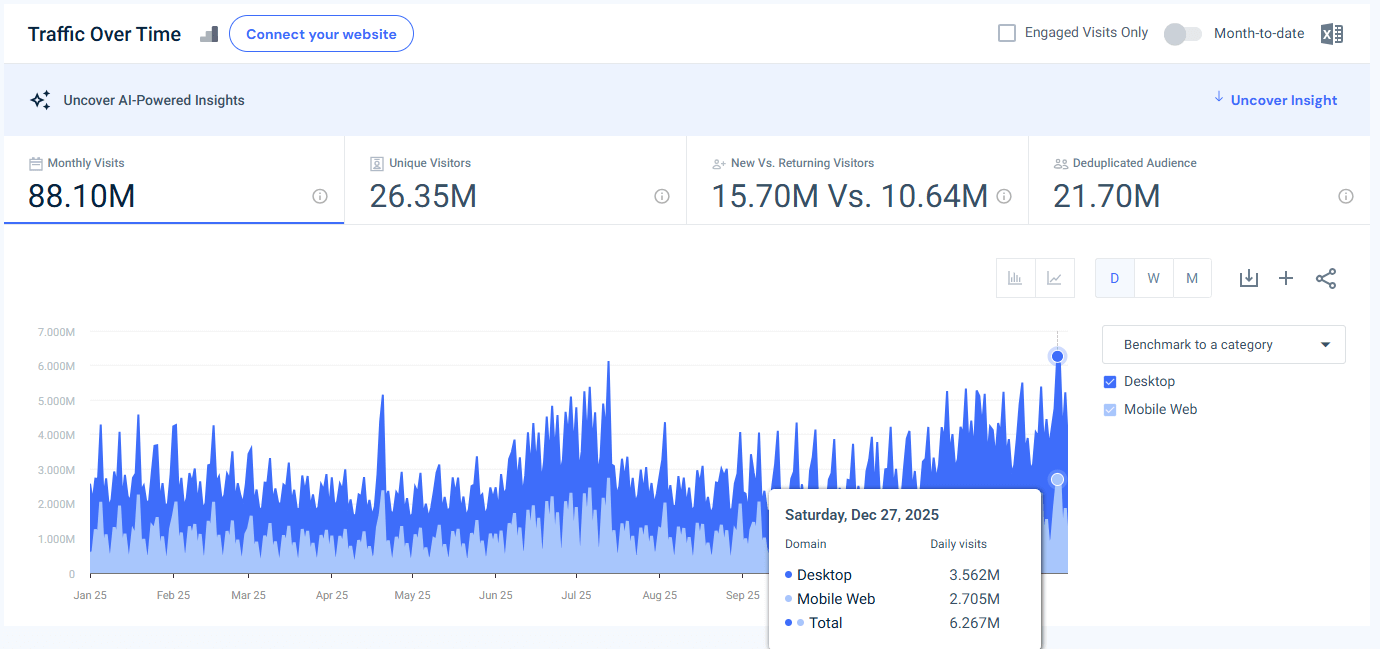Image resolution: width=1380 pixels, height=649 pixels.
Task: Switch chart granularity to Weekly
Action: (1153, 278)
